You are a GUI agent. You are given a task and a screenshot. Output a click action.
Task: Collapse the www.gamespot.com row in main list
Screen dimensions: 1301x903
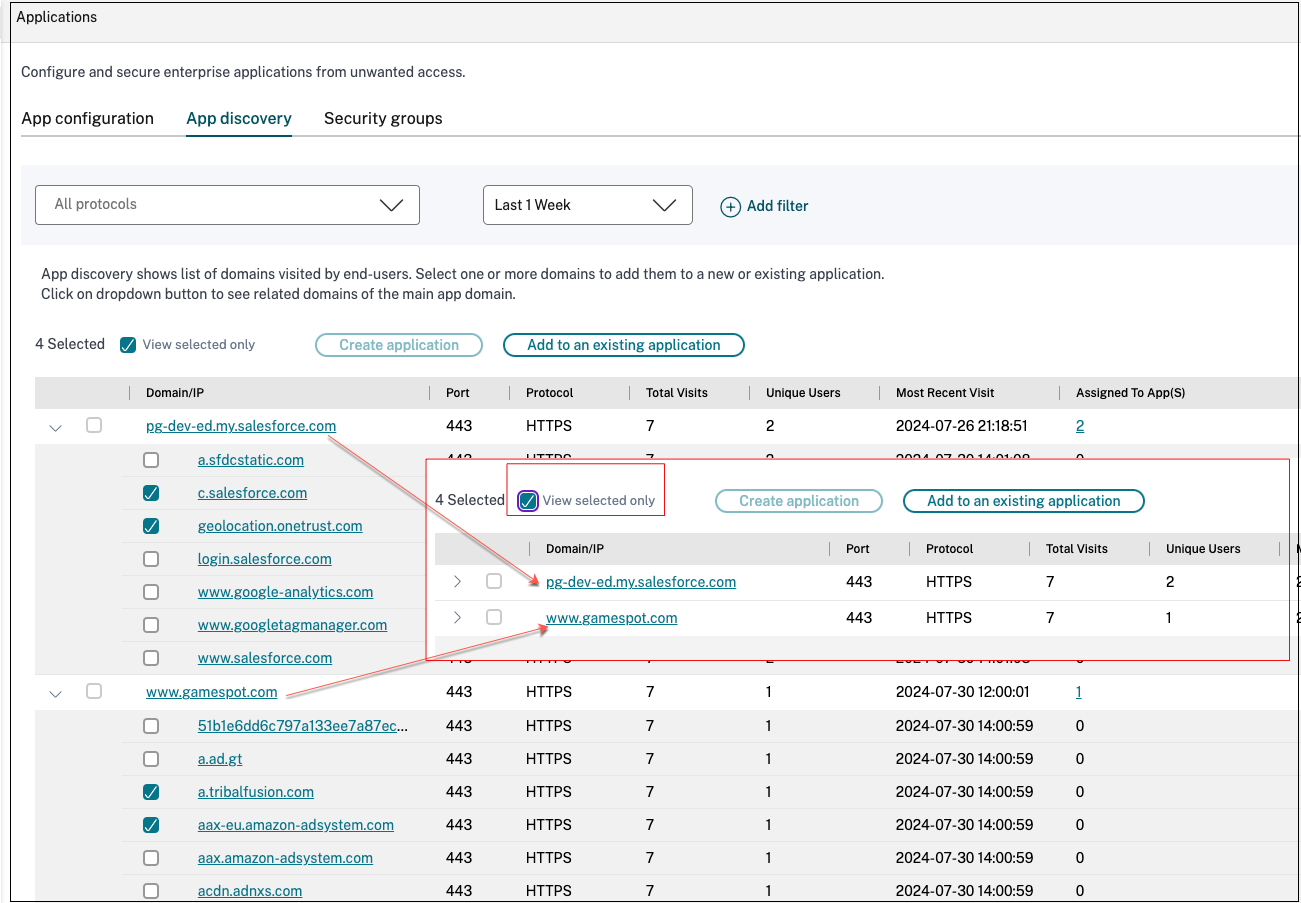56,694
